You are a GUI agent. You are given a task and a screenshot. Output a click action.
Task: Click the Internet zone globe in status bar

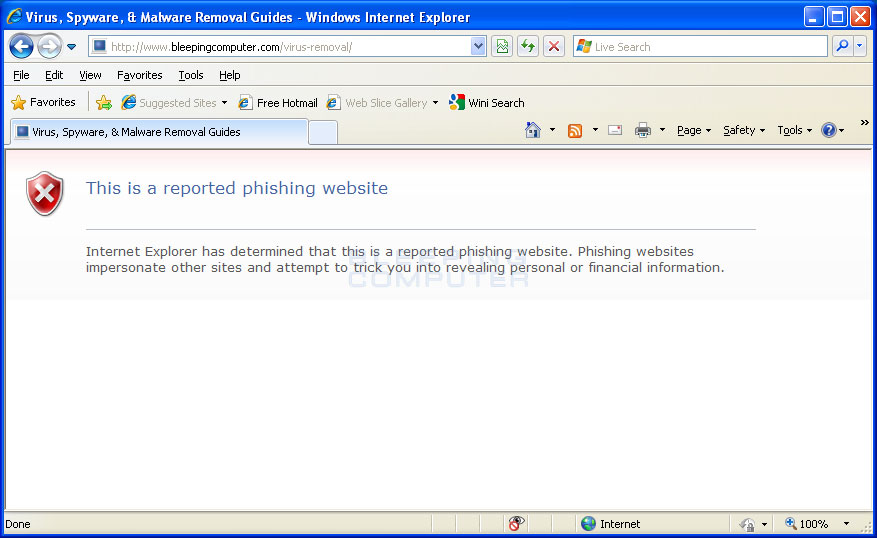(588, 523)
